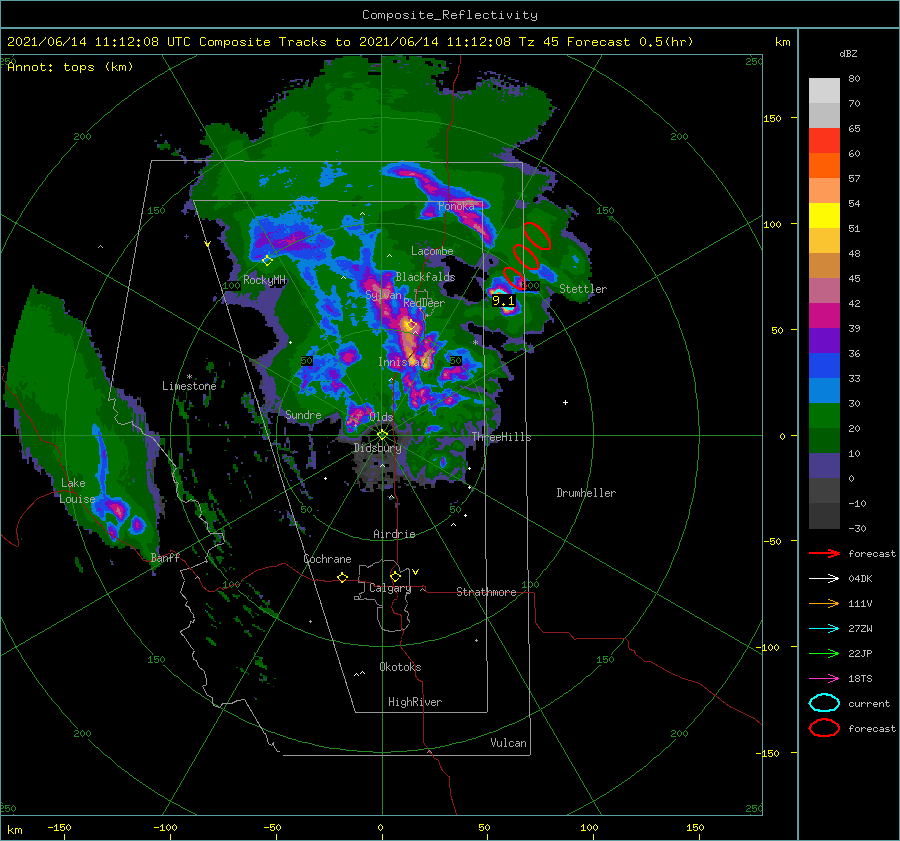The height and width of the screenshot is (841, 900).
Task: Click the yellow diamond marker above Calgary
Action: pyautogui.click(x=395, y=576)
